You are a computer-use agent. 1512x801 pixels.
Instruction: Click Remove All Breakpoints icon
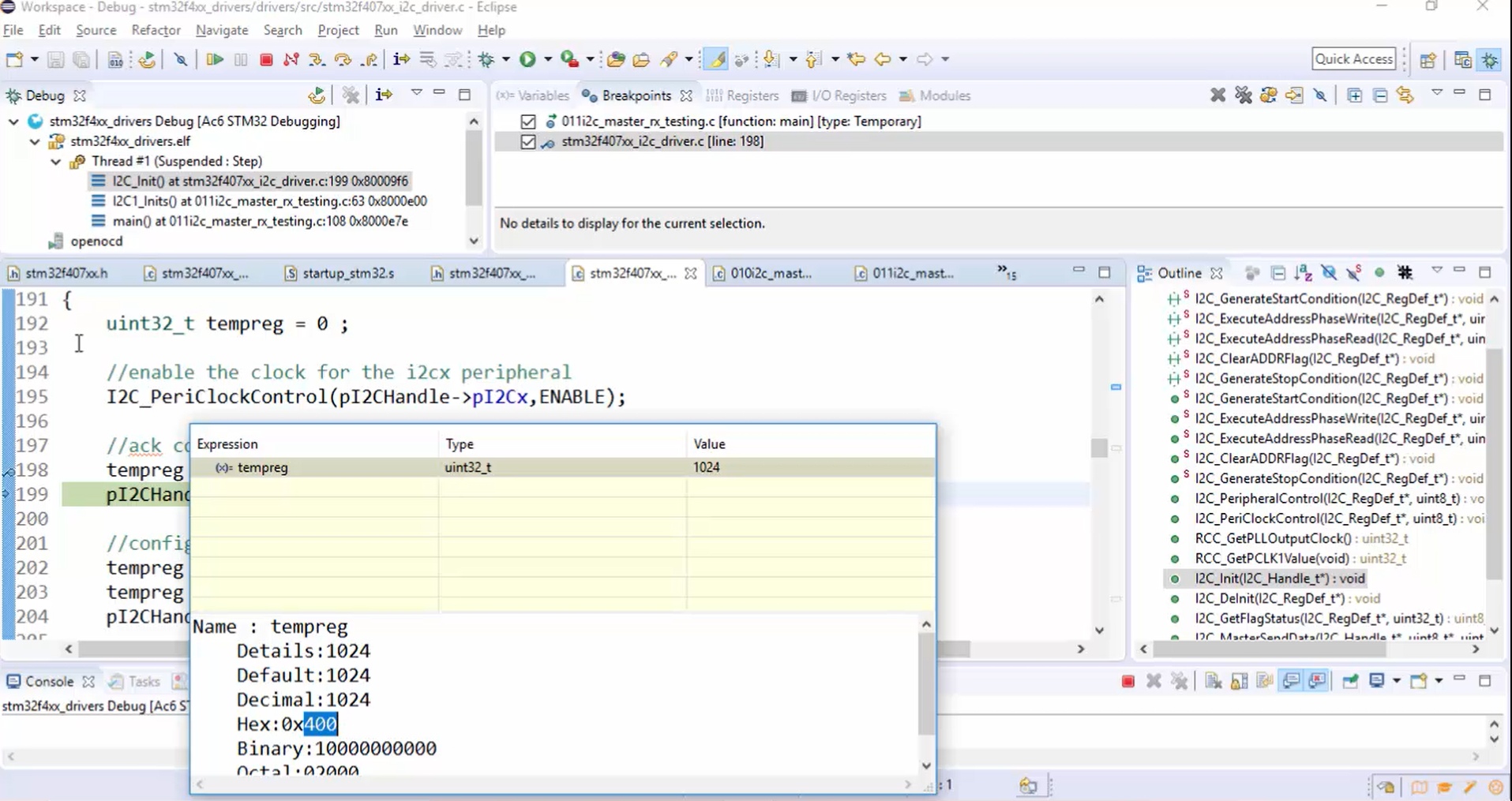click(x=1244, y=95)
